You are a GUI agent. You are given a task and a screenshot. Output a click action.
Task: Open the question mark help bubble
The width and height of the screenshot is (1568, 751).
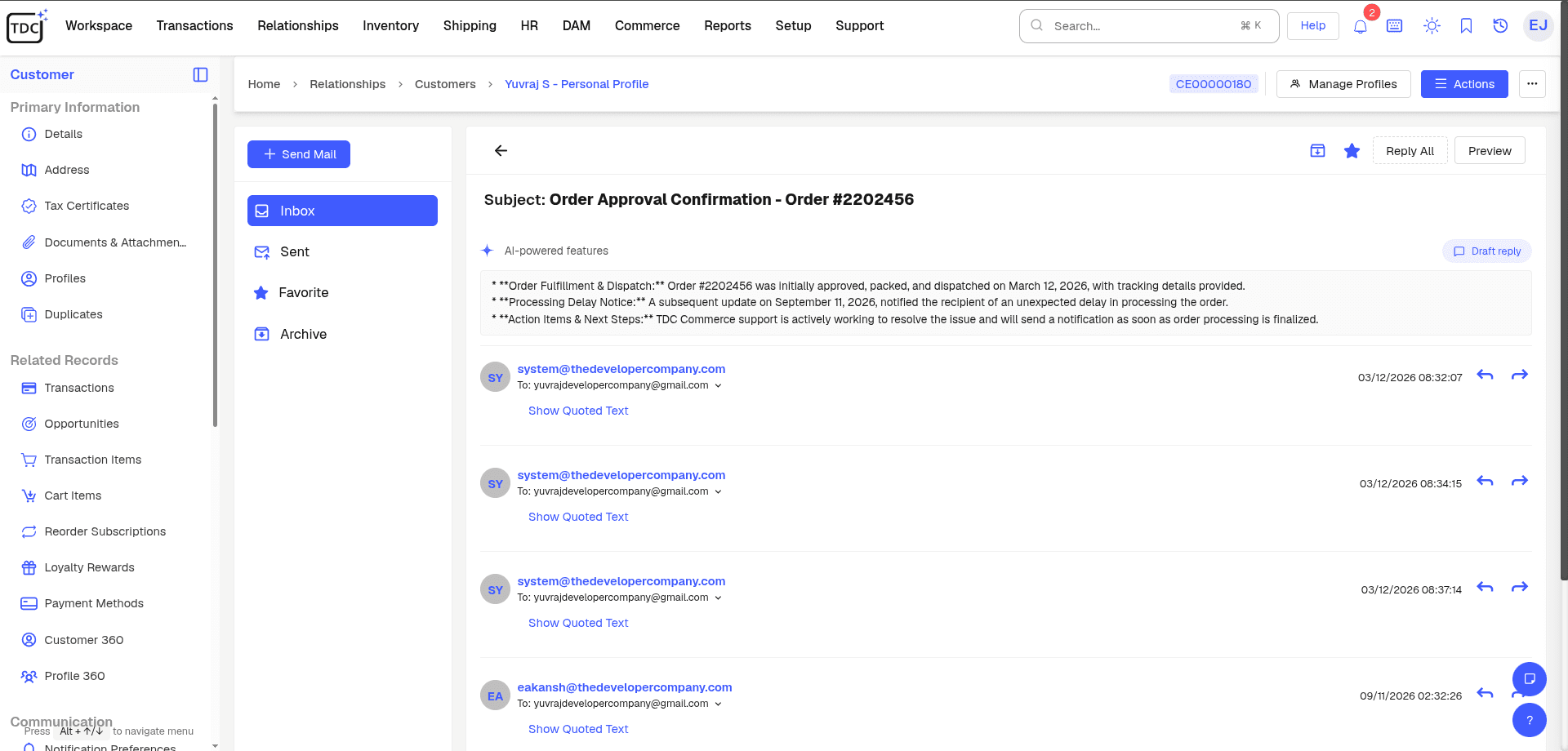click(1530, 720)
